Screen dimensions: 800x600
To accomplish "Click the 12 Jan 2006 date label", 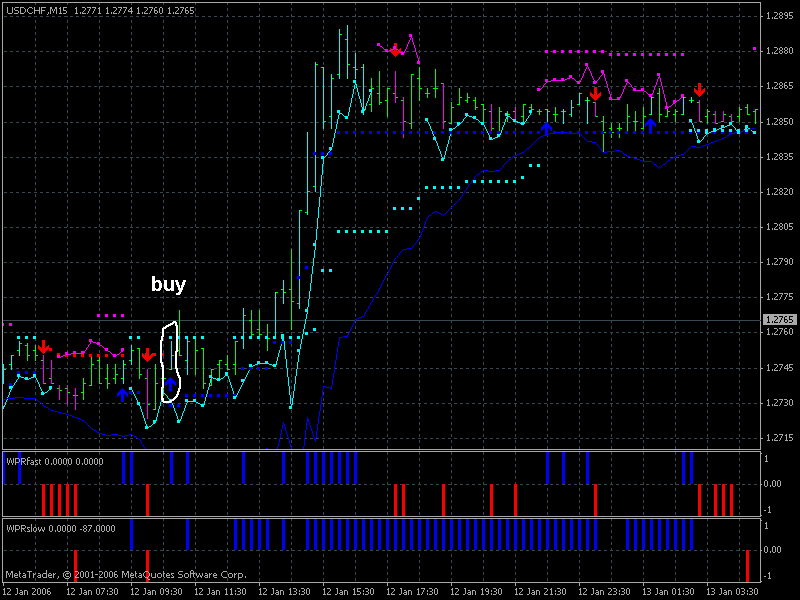I will 27,592.
